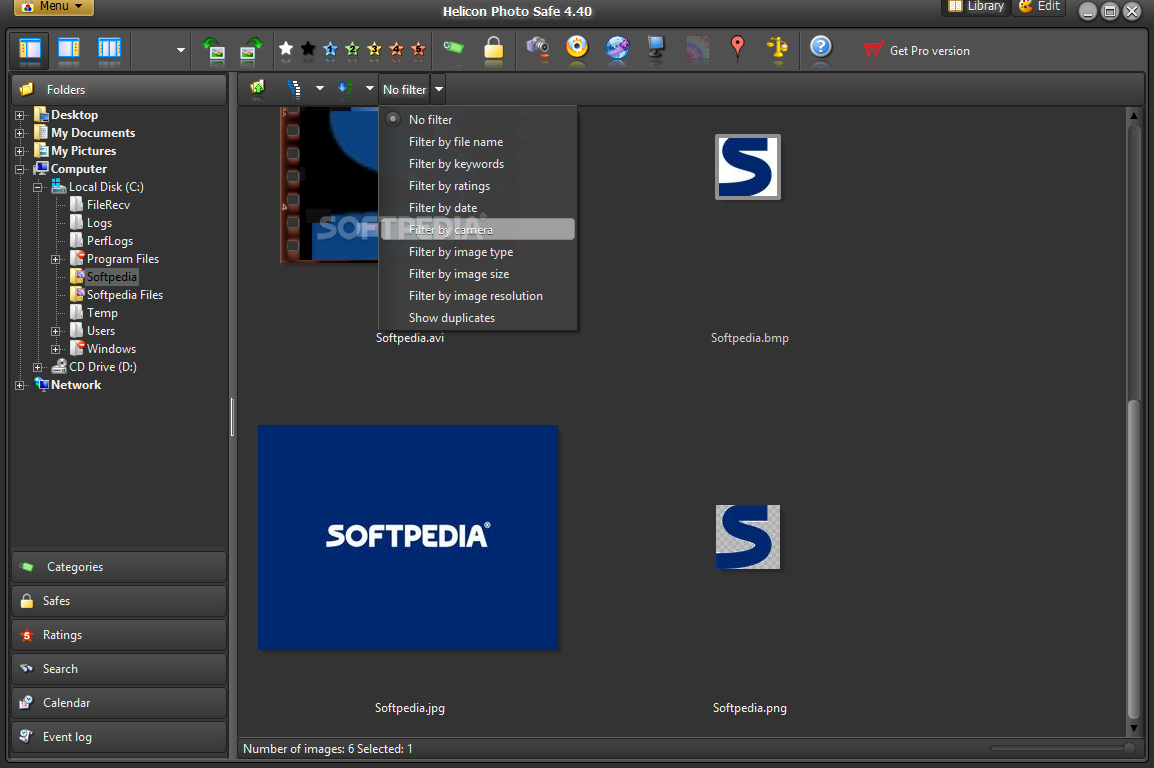
Task: Apply the blue one-star rating
Action: (330, 49)
